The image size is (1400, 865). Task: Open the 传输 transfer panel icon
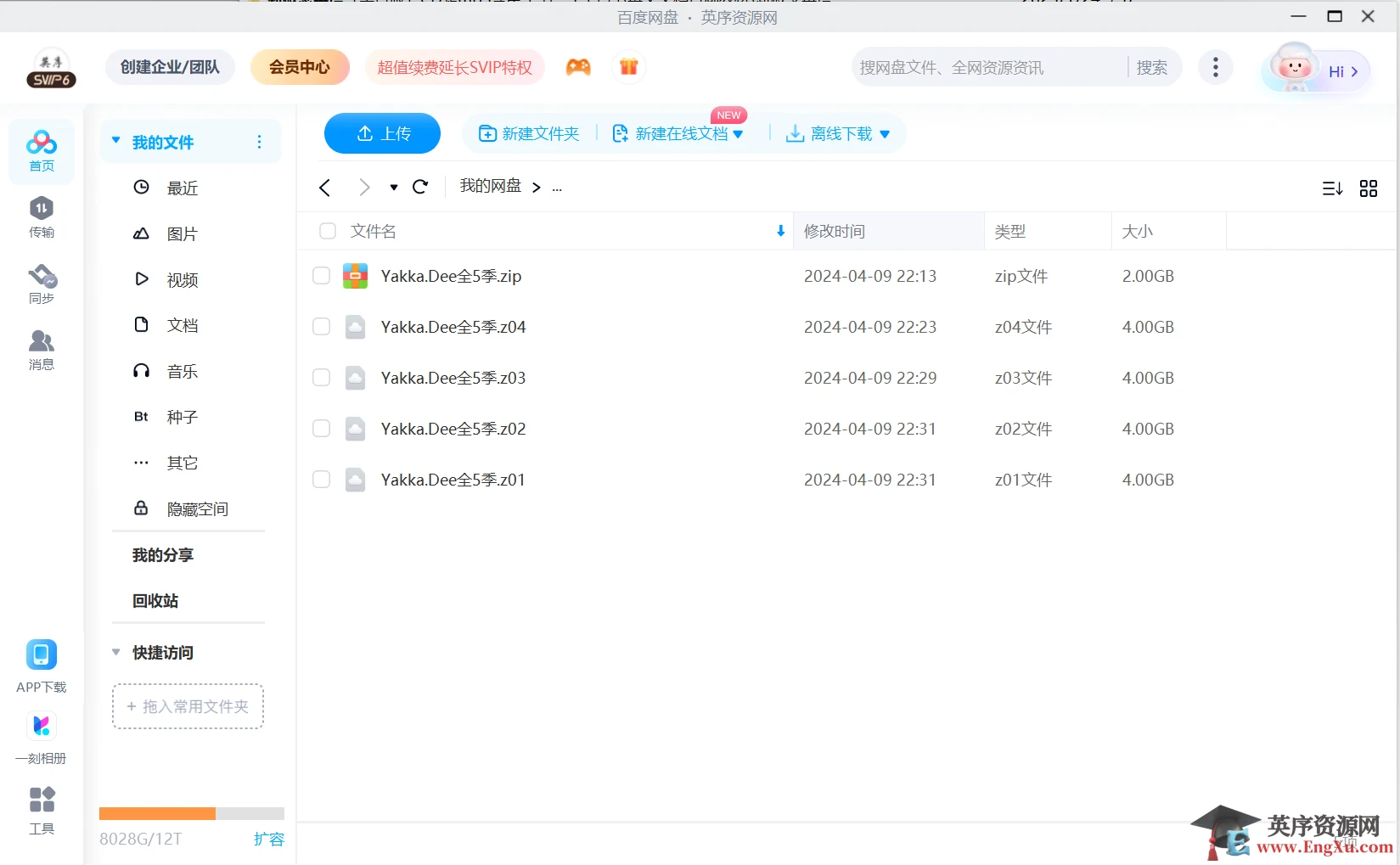42,217
